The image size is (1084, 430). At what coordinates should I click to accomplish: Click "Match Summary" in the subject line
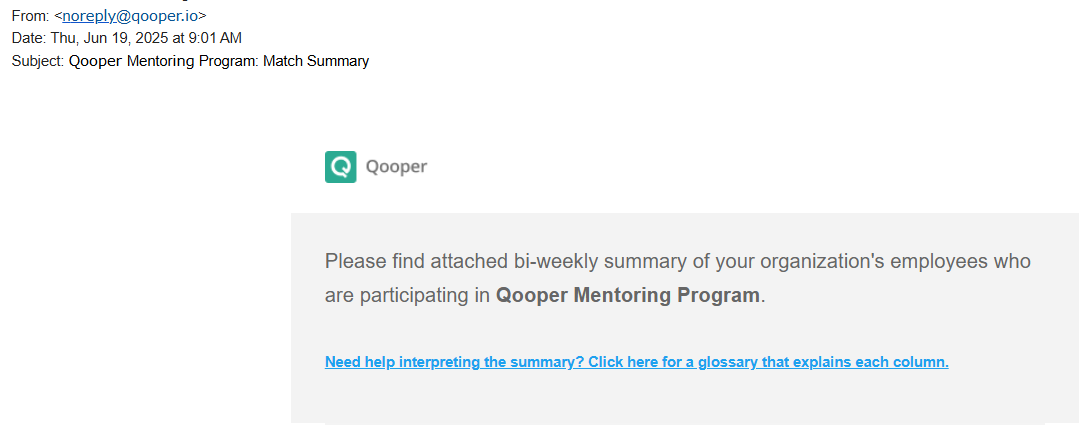[x=316, y=61]
